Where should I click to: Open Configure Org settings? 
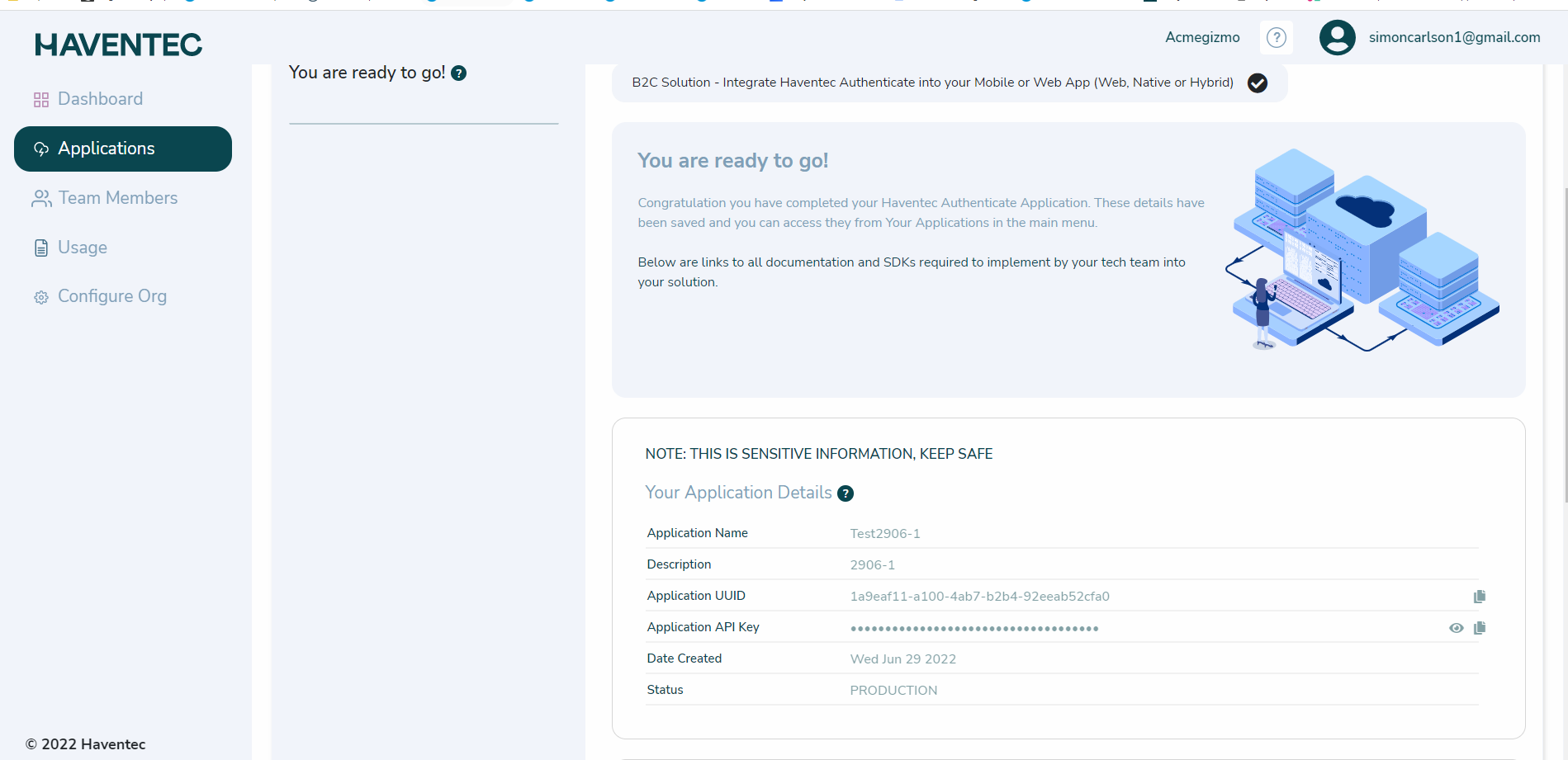(x=111, y=296)
